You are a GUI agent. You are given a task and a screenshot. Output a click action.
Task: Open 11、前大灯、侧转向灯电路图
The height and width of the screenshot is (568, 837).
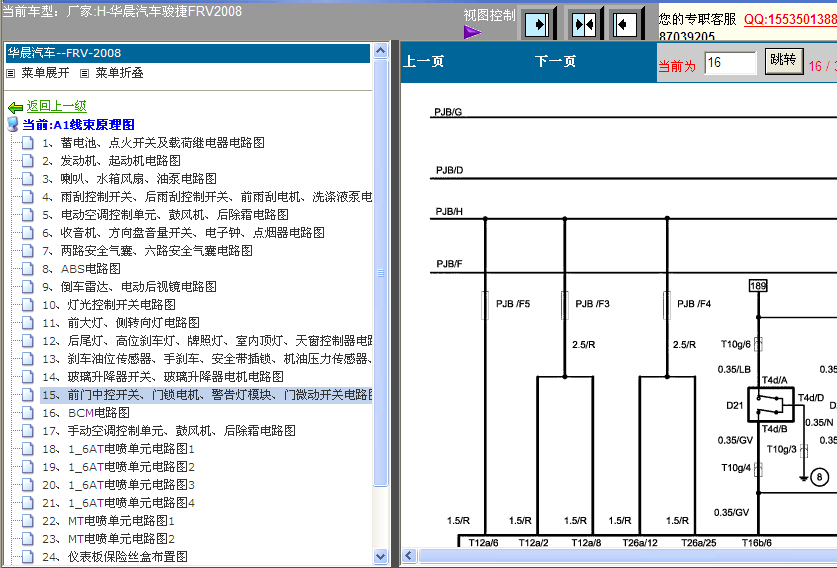(121, 322)
